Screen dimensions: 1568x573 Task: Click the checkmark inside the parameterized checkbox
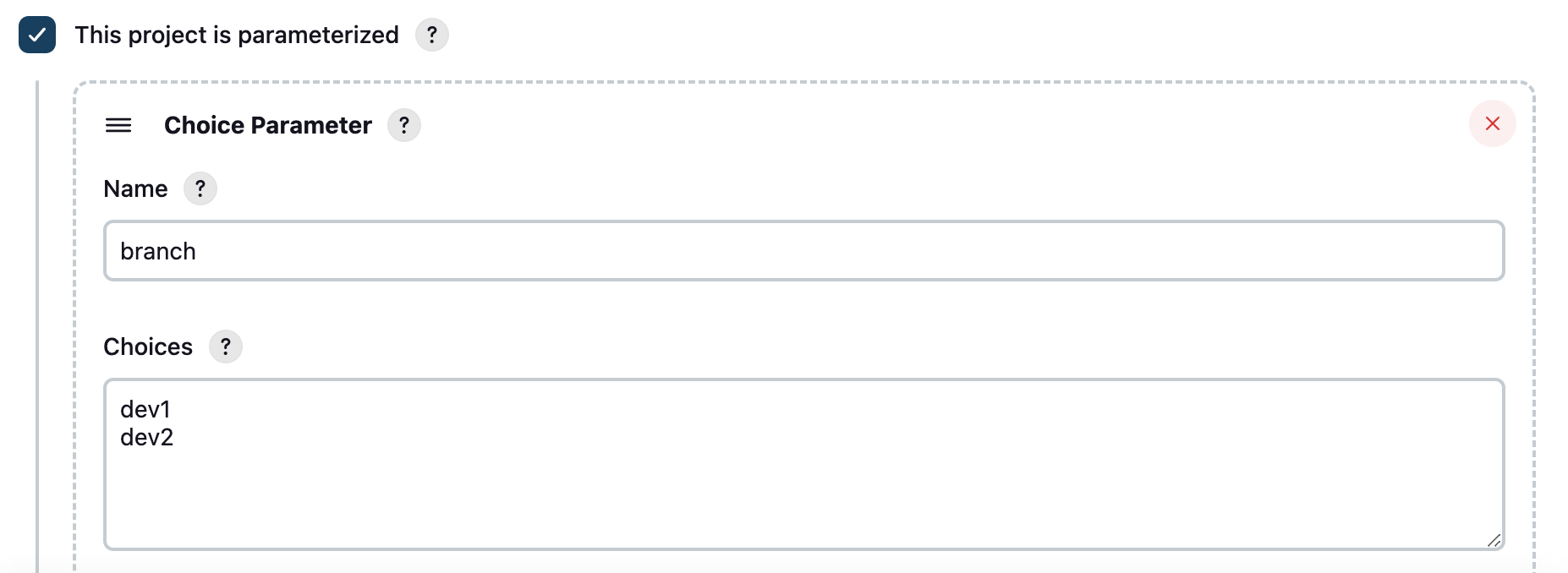coord(36,35)
